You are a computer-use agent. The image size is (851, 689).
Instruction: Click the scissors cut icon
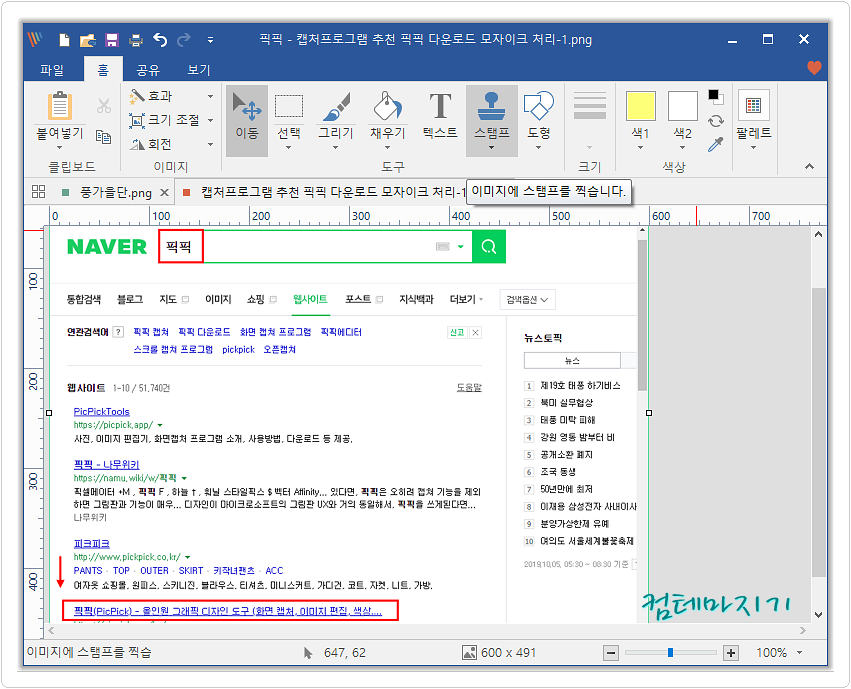pyautogui.click(x=104, y=105)
